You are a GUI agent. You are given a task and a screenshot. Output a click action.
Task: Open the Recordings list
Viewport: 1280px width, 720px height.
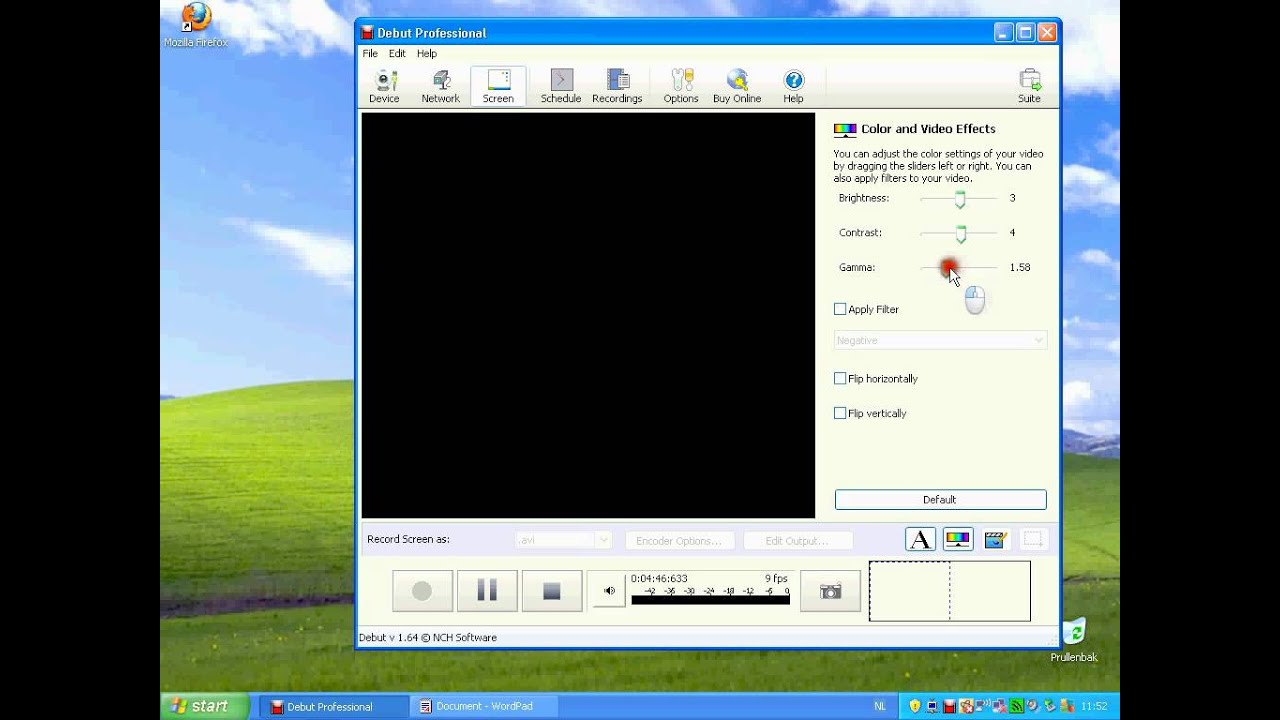617,87
